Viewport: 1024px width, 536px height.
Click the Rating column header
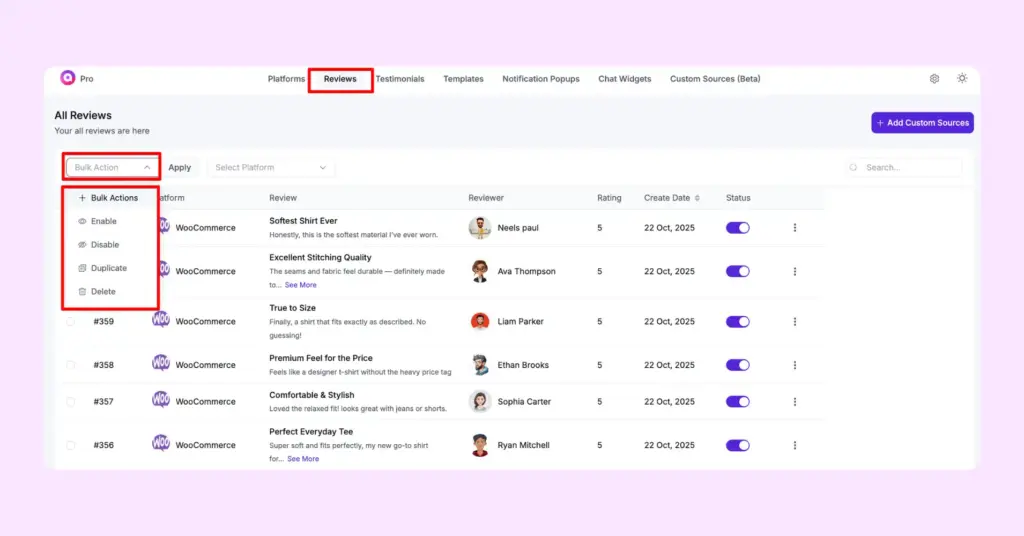click(609, 198)
